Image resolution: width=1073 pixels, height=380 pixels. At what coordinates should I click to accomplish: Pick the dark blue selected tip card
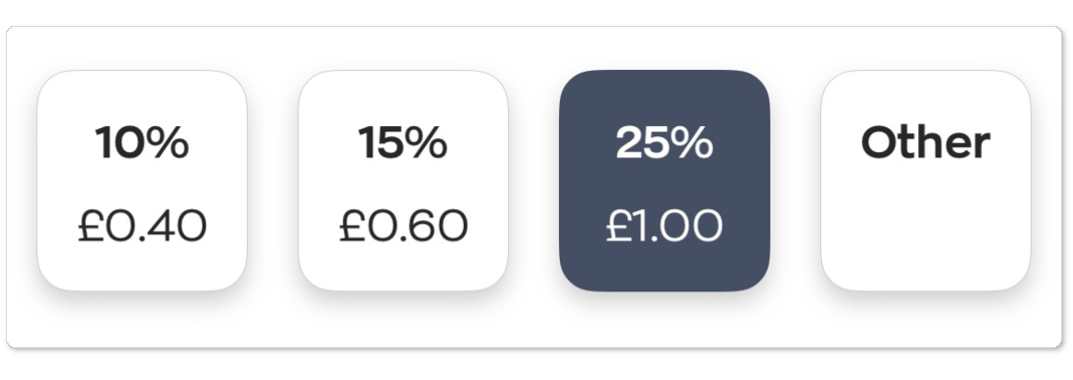664,181
